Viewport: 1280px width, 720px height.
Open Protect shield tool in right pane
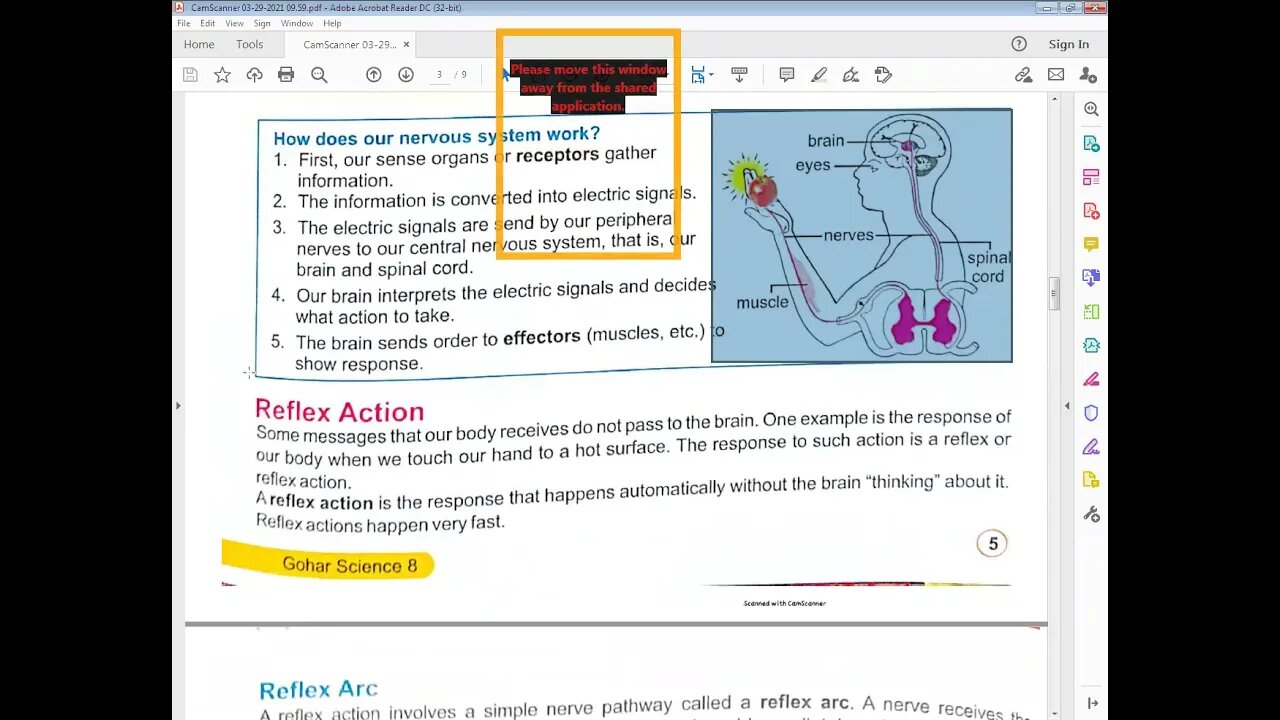pyautogui.click(x=1091, y=413)
